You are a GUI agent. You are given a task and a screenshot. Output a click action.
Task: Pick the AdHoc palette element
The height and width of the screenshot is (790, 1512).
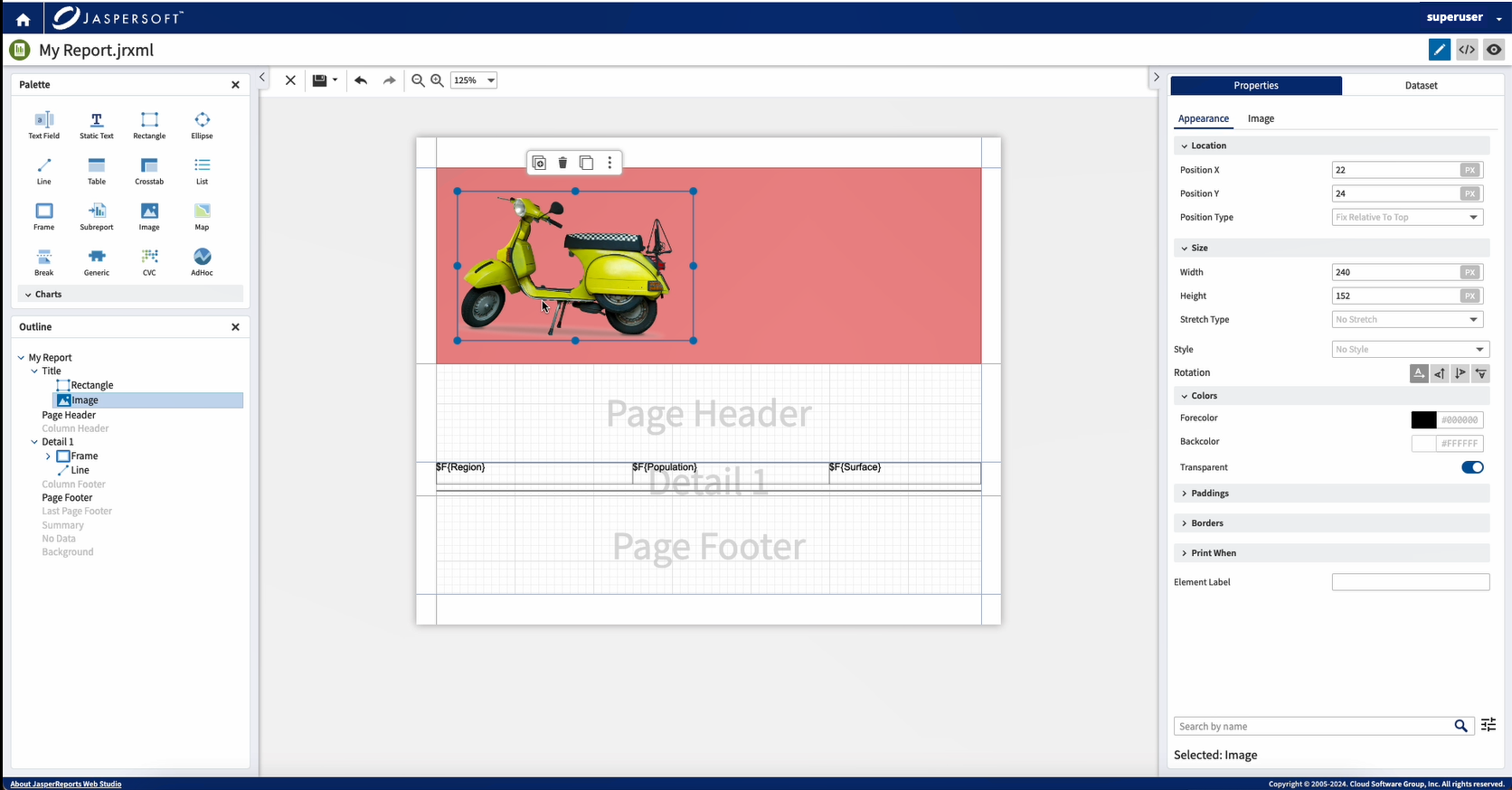[202, 262]
